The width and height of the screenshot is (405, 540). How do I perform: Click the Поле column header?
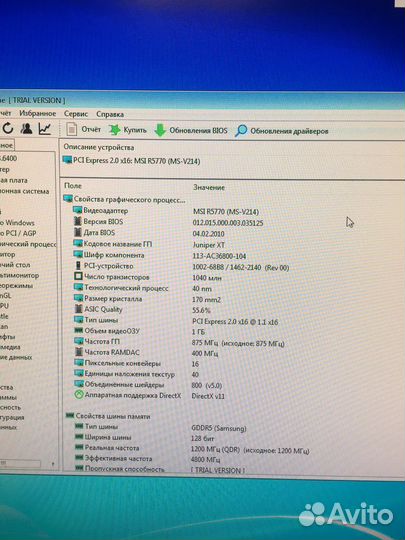(73, 186)
